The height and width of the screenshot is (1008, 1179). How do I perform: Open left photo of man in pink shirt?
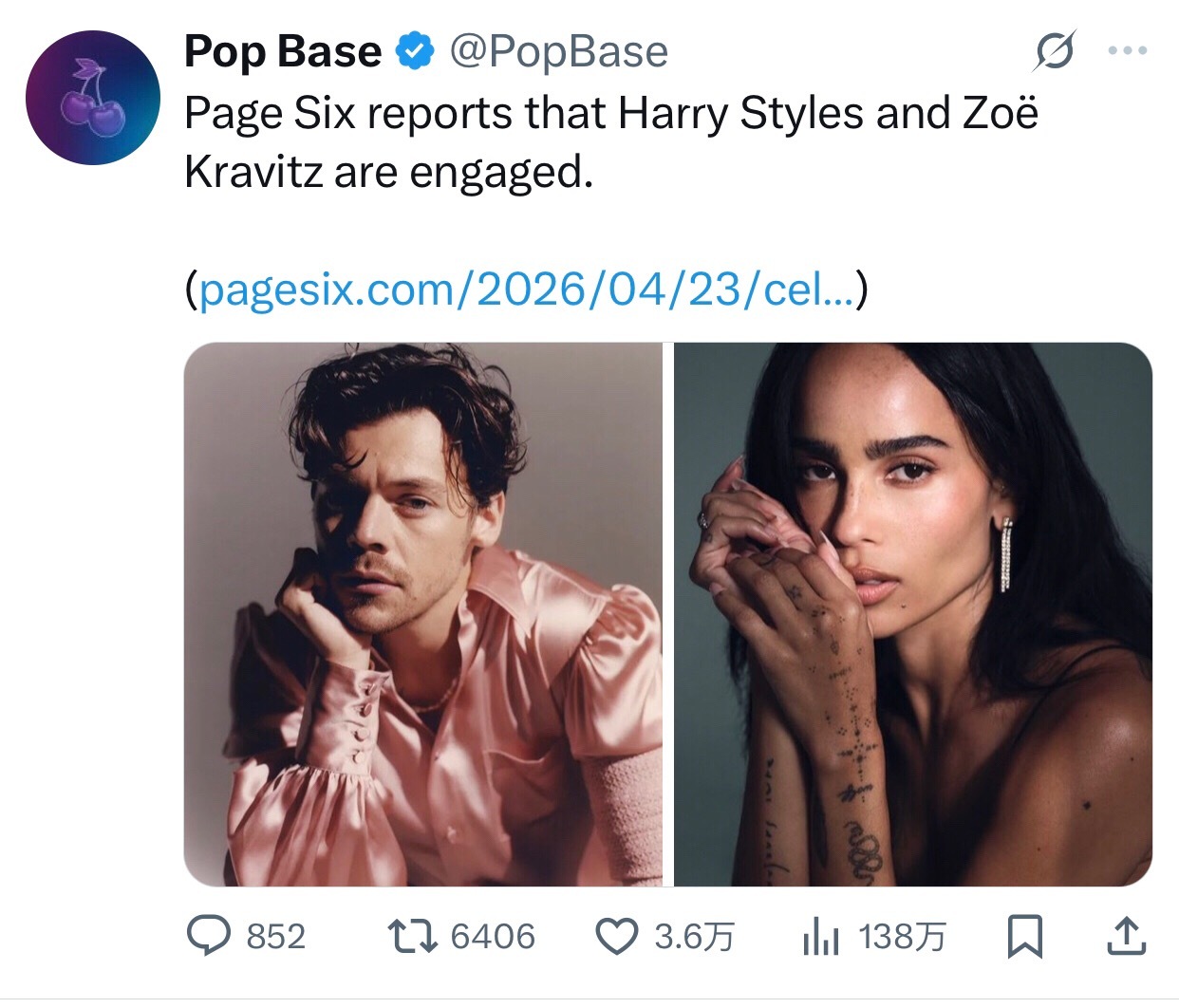[423, 614]
